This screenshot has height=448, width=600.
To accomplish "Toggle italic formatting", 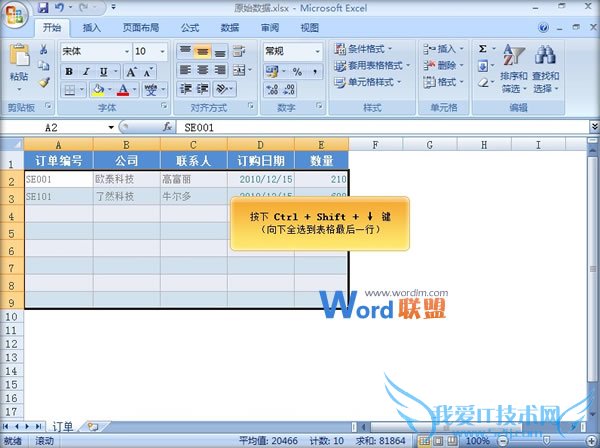I will tap(86, 72).
